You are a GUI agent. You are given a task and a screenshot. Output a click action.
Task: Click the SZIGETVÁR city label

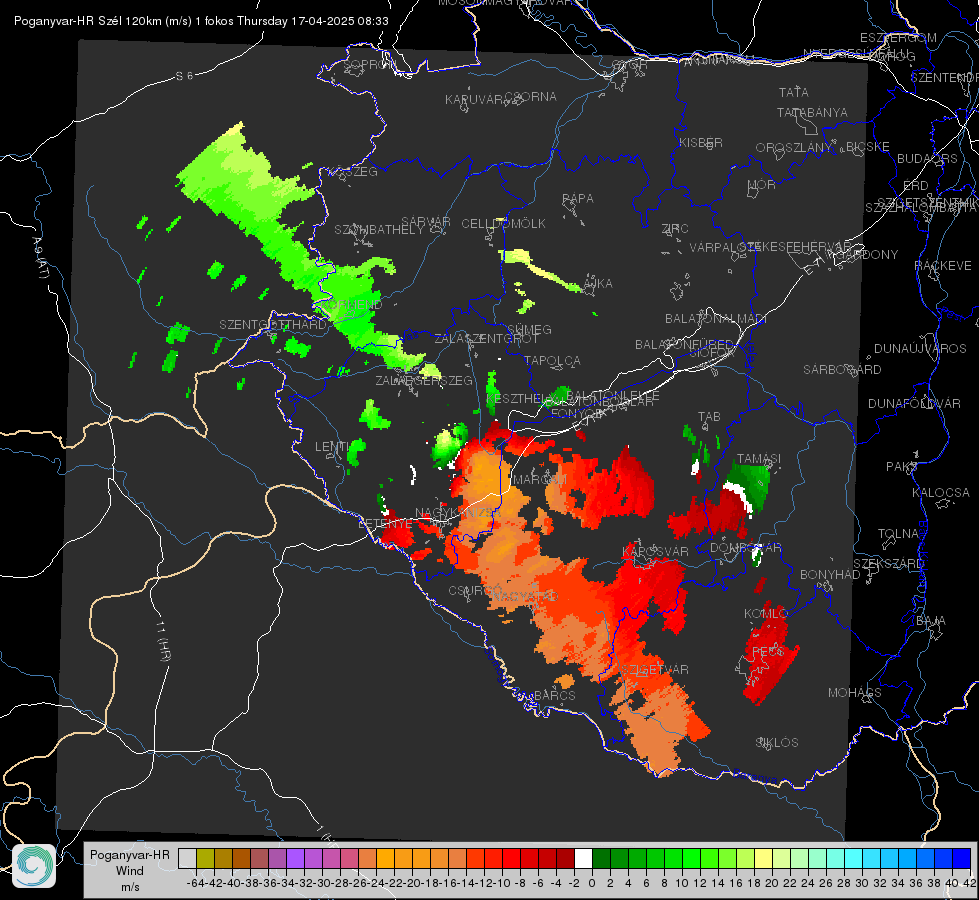655,670
